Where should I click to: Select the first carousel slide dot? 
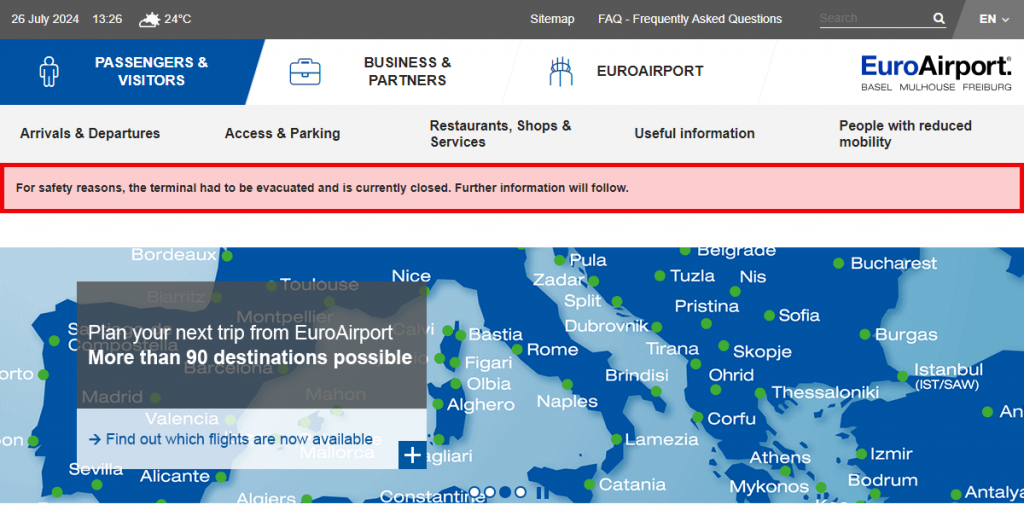click(x=475, y=492)
